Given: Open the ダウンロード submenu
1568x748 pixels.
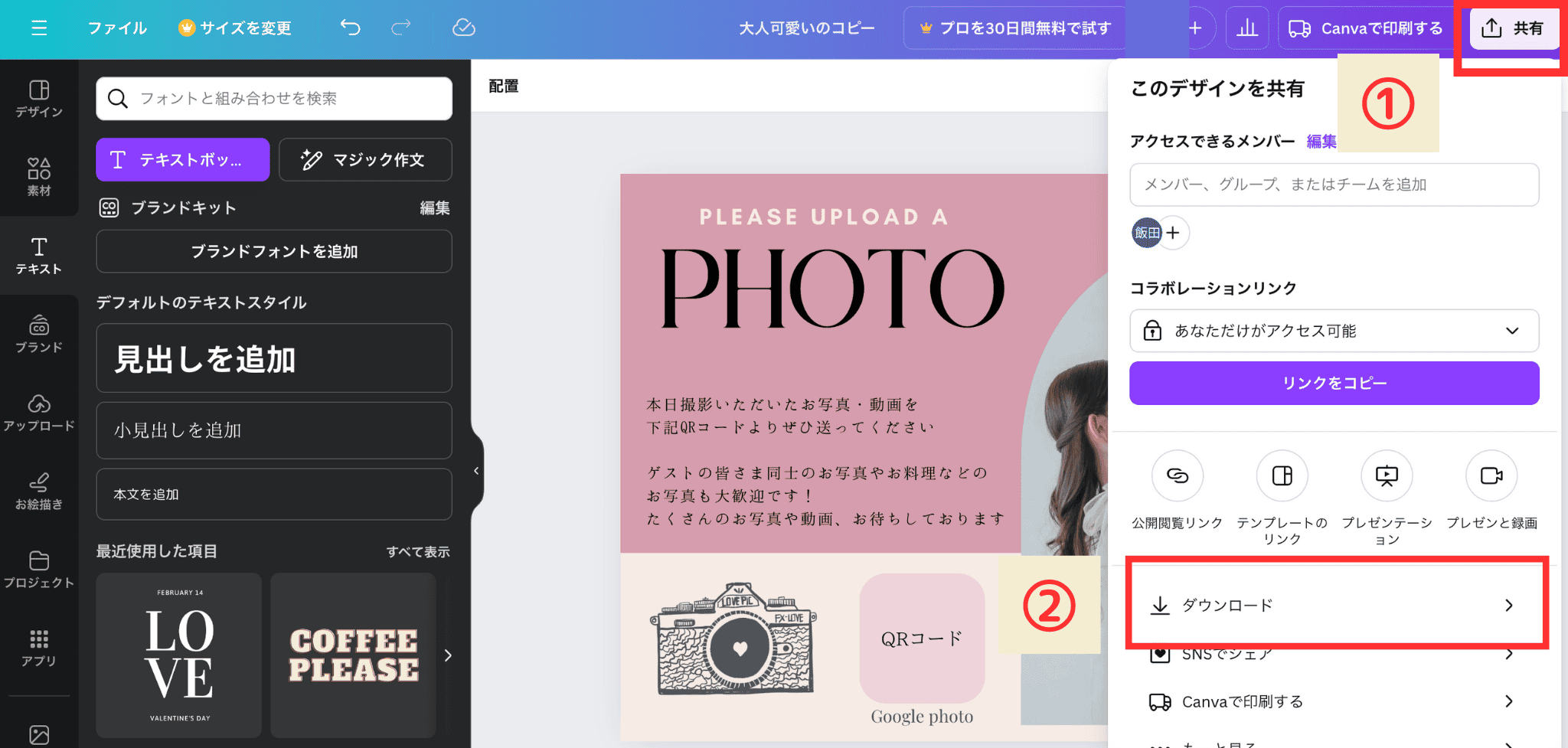Looking at the screenshot, I should coord(1334,605).
